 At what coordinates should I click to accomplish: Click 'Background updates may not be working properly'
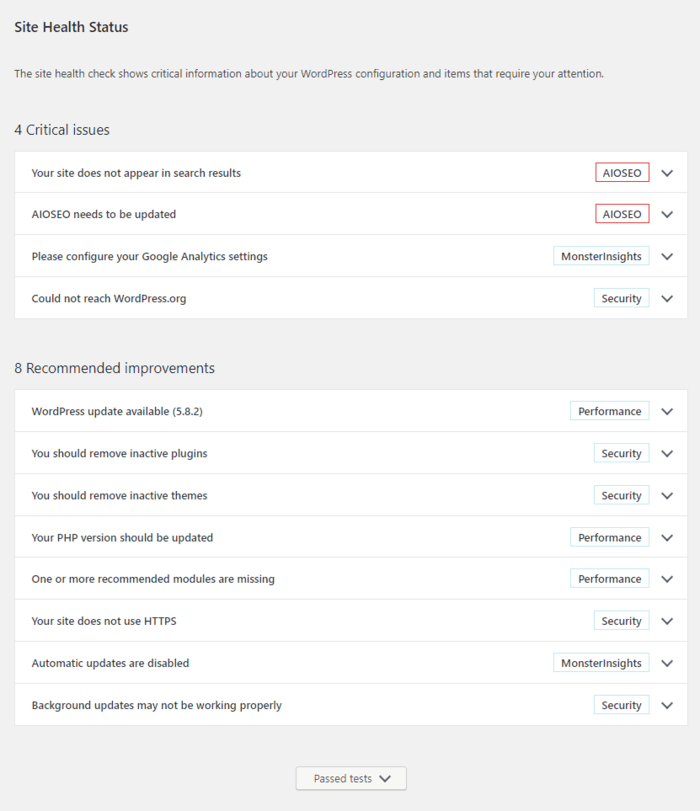pyautogui.click(x=157, y=705)
